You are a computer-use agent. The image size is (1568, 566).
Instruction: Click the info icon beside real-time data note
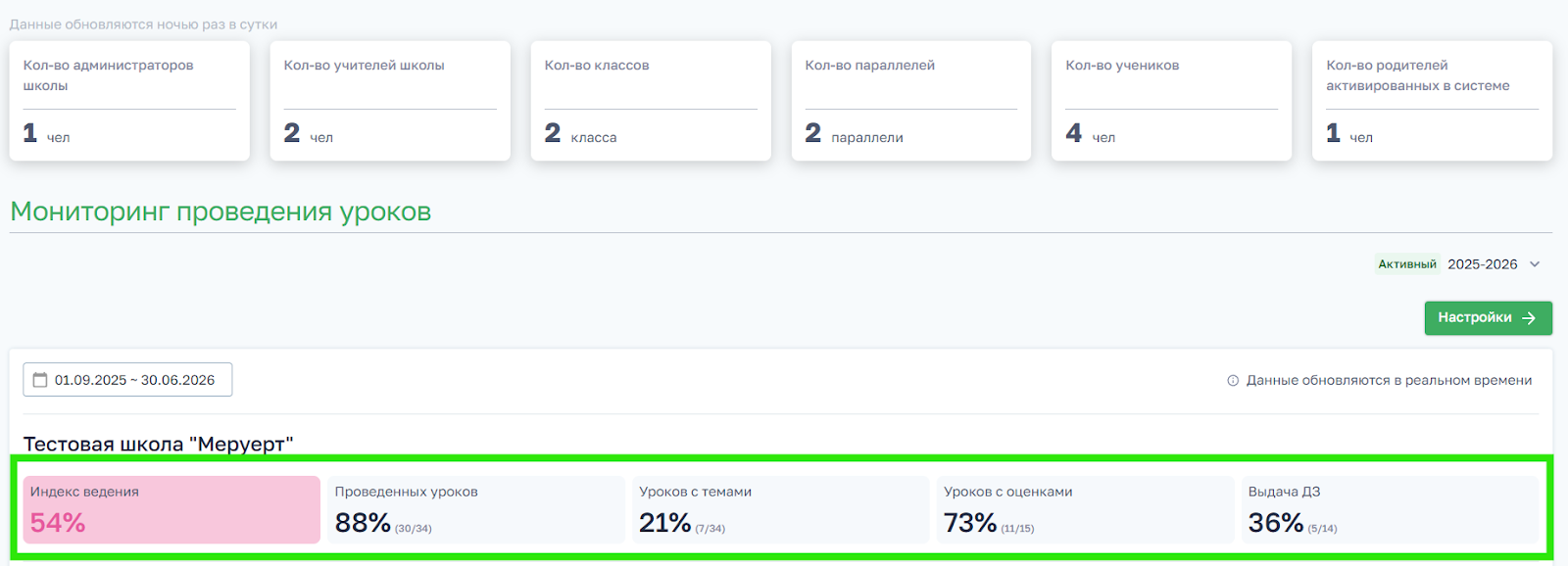coord(1233,381)
